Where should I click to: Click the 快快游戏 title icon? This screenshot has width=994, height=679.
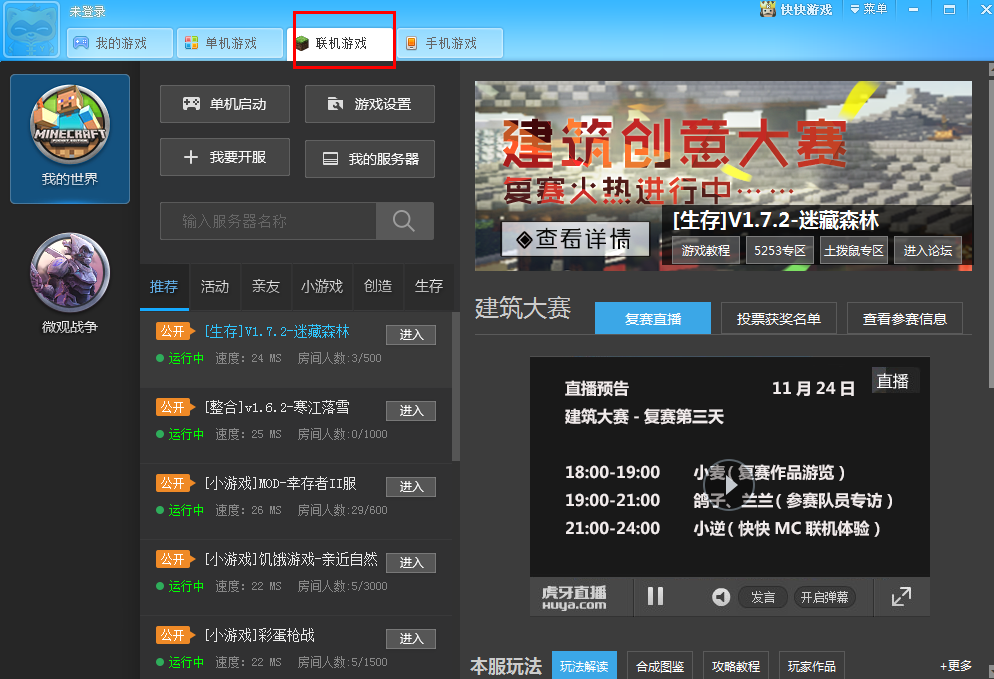(x=768, y=10)
